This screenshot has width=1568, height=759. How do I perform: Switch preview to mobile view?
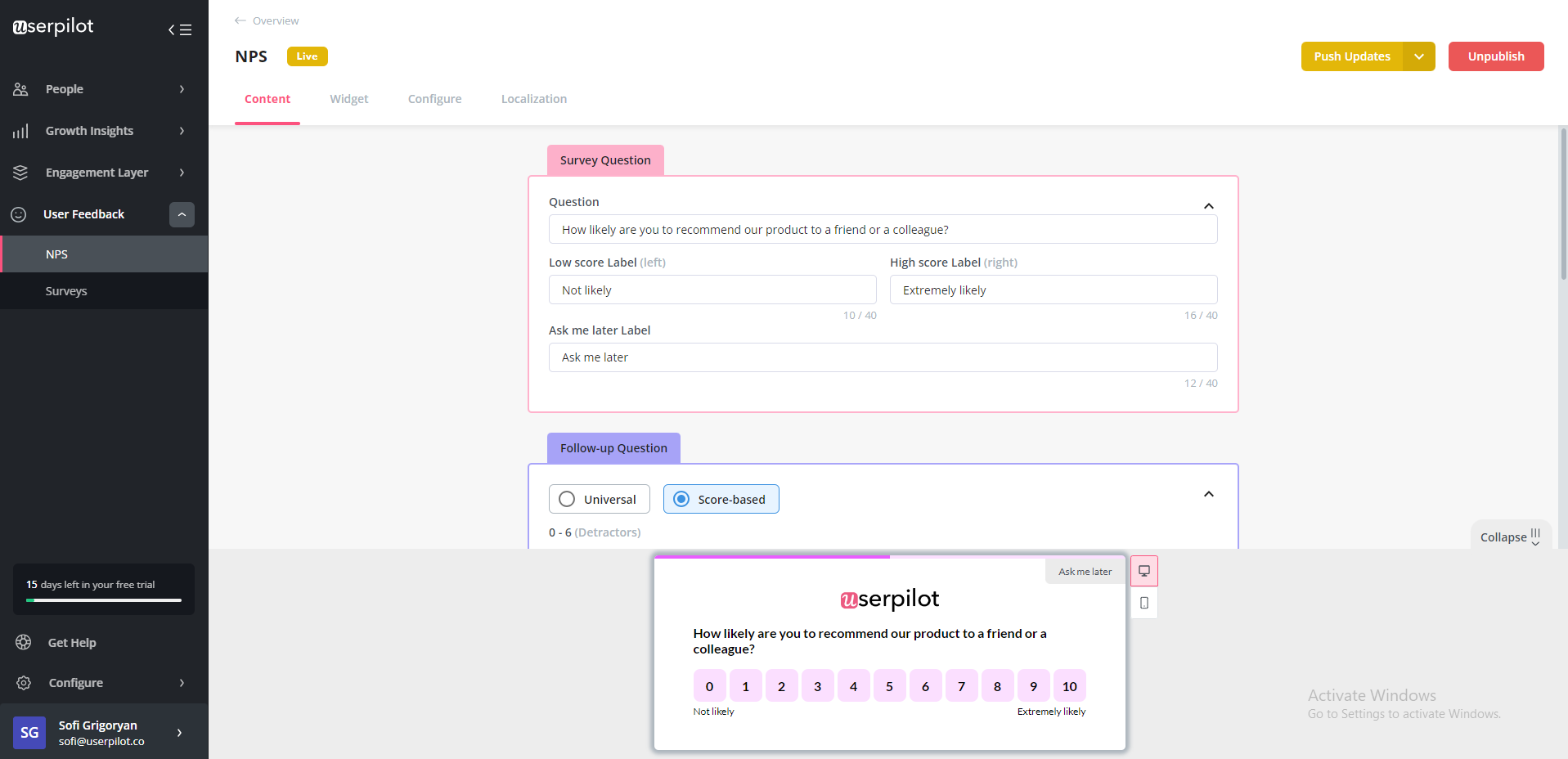coord(1143,604)
